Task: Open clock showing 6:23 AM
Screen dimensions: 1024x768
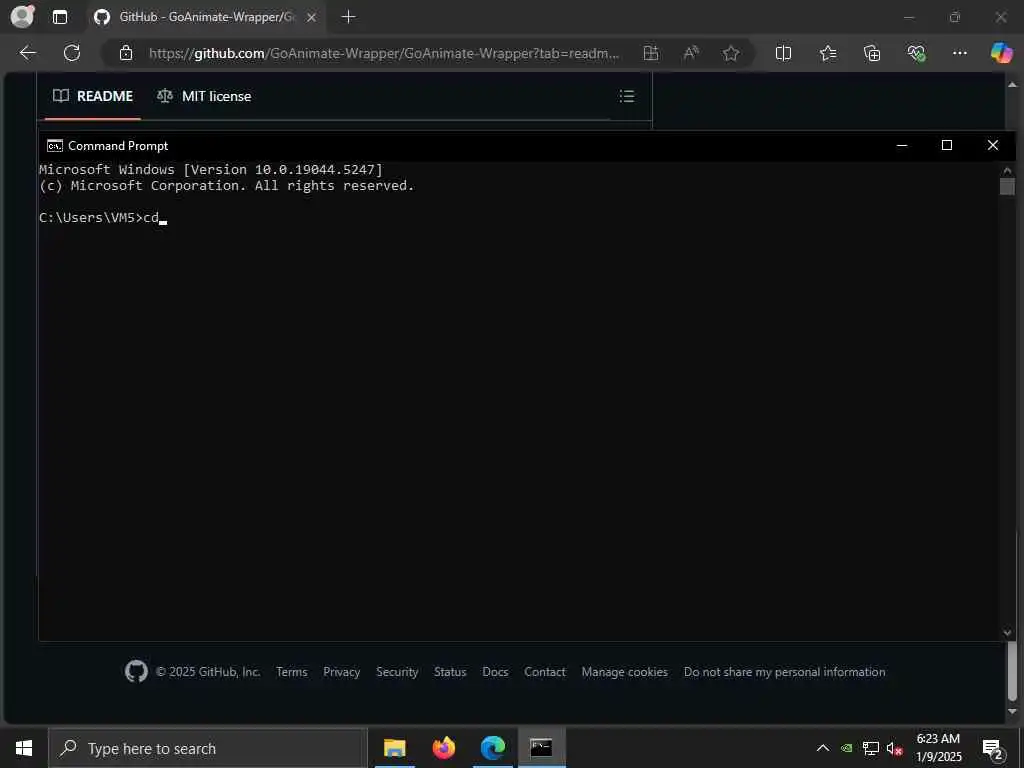Action: point(938,748)
